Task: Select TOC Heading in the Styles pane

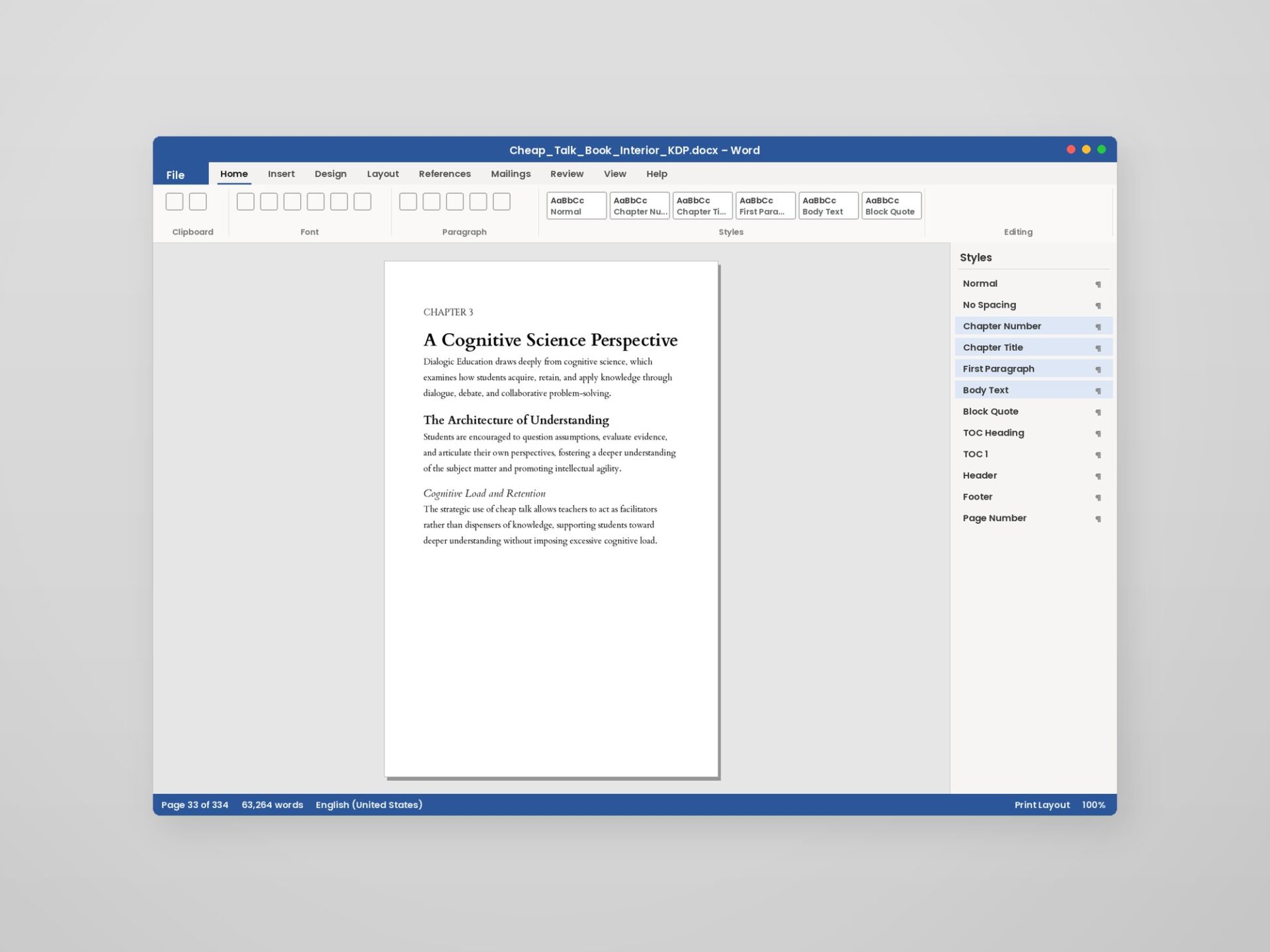Action: pos(1033,433)
